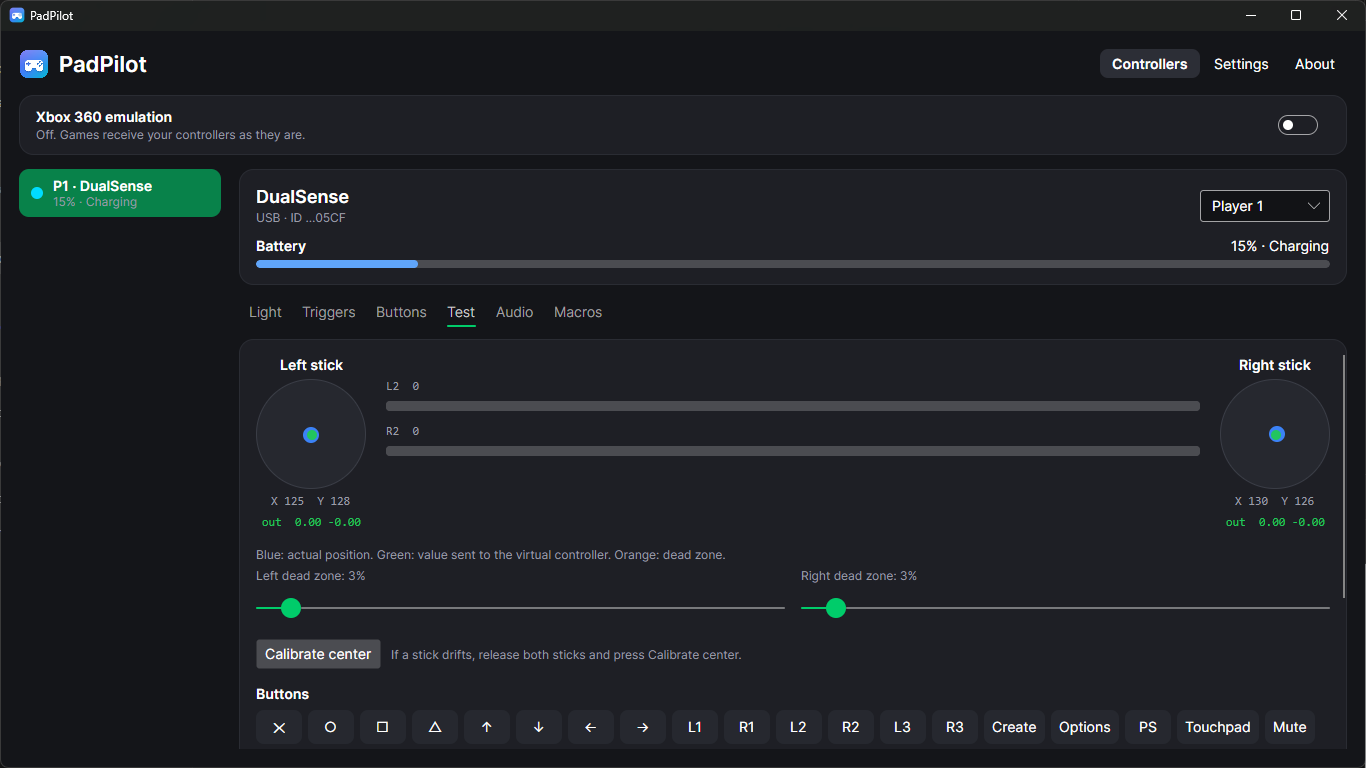Image resolution: width=1366 pixels, height=768 pixels.
Task: Open the About page
Action: 1315,64
